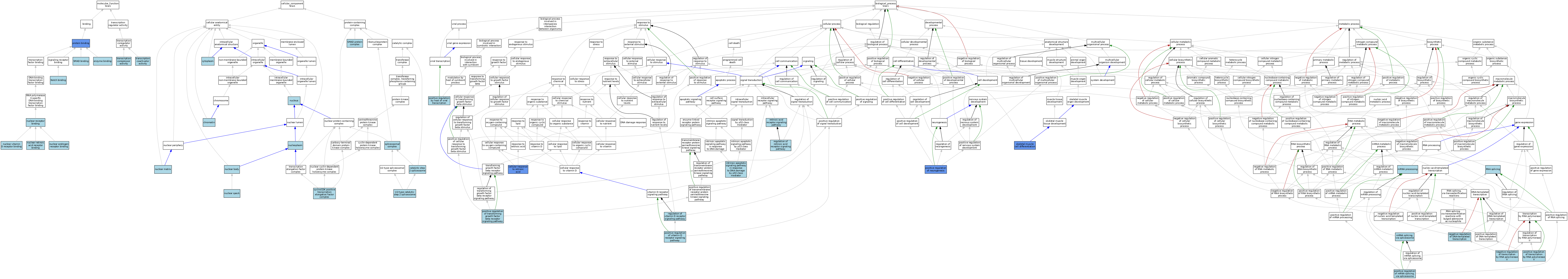Image resolution: width=1568 pixels, height=279 pixels.
Task: Click the cell communication node
Action: (786, 61)
